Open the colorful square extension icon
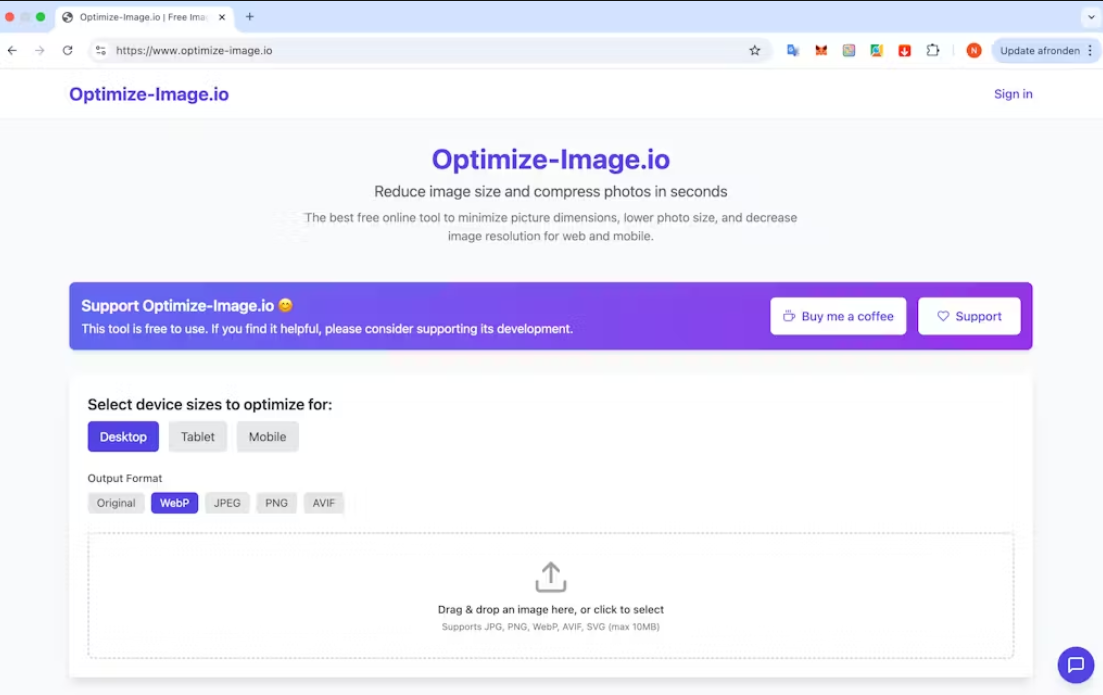The height and width of the screenshot is (695, 1103). [x=849, y=51]
